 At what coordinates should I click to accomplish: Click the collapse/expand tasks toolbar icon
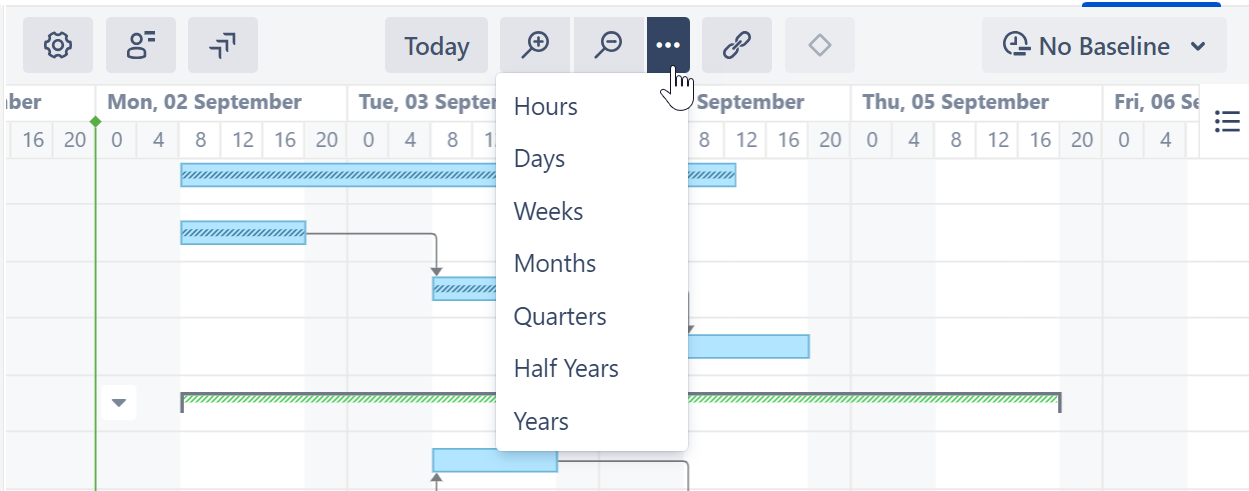tap(222, 46)
